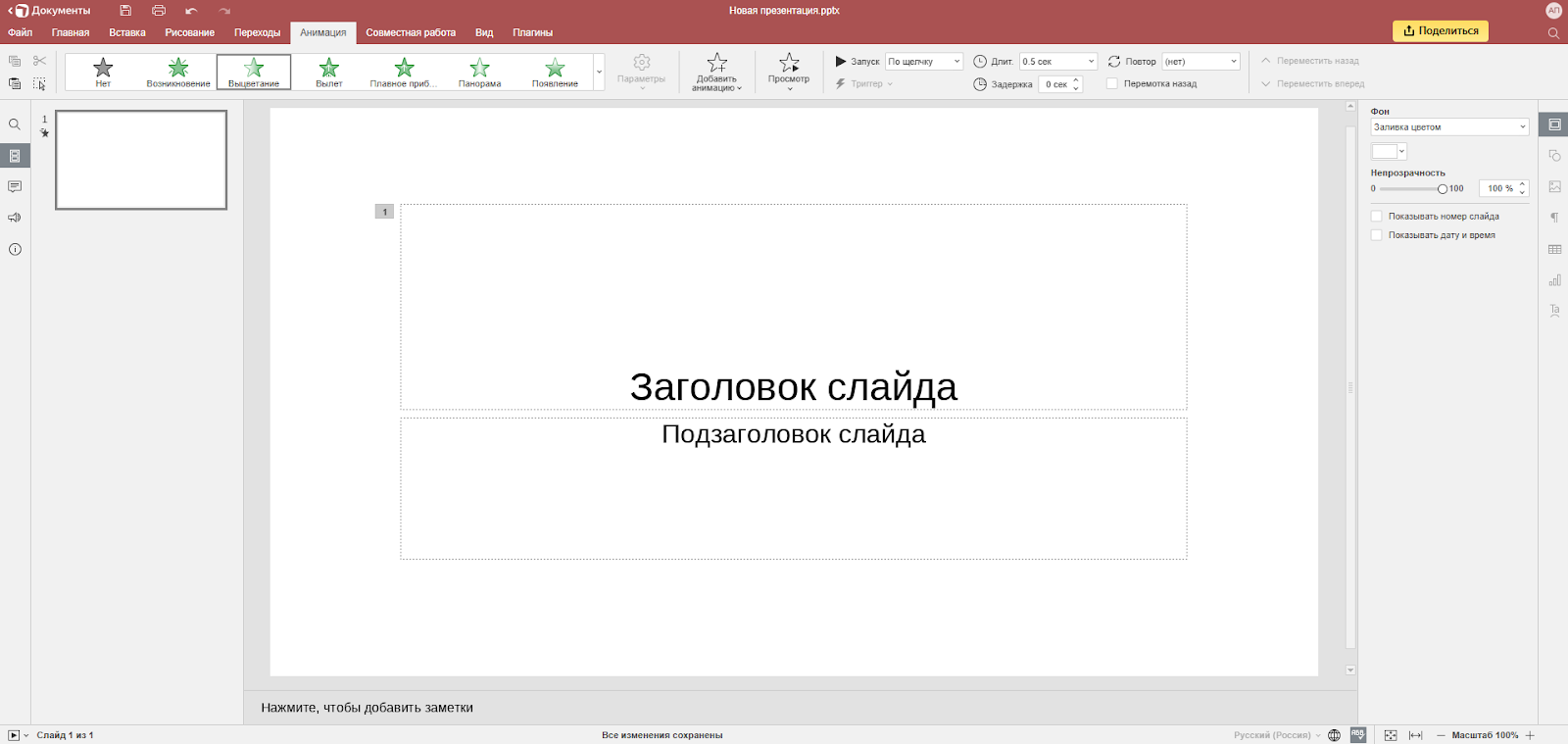Choose the Нет (no animation) star
The width and height of the screenshot is (1568, 744).
pyautogui.click(x=103, y=72)
